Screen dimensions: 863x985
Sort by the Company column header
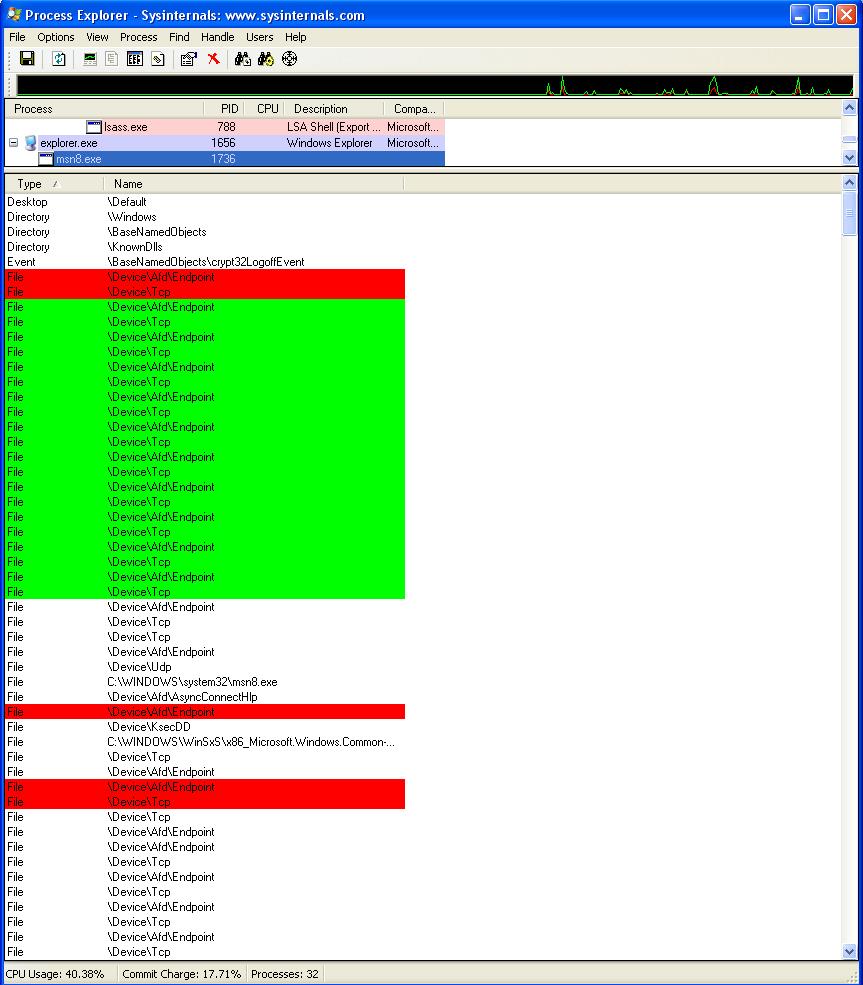415,109
